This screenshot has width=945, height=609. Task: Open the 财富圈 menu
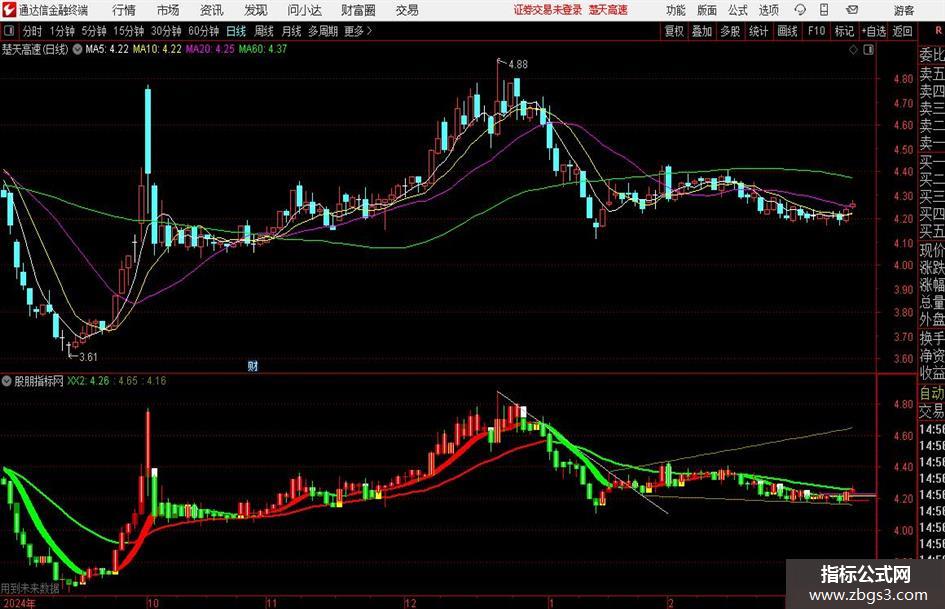pos(358,10)
